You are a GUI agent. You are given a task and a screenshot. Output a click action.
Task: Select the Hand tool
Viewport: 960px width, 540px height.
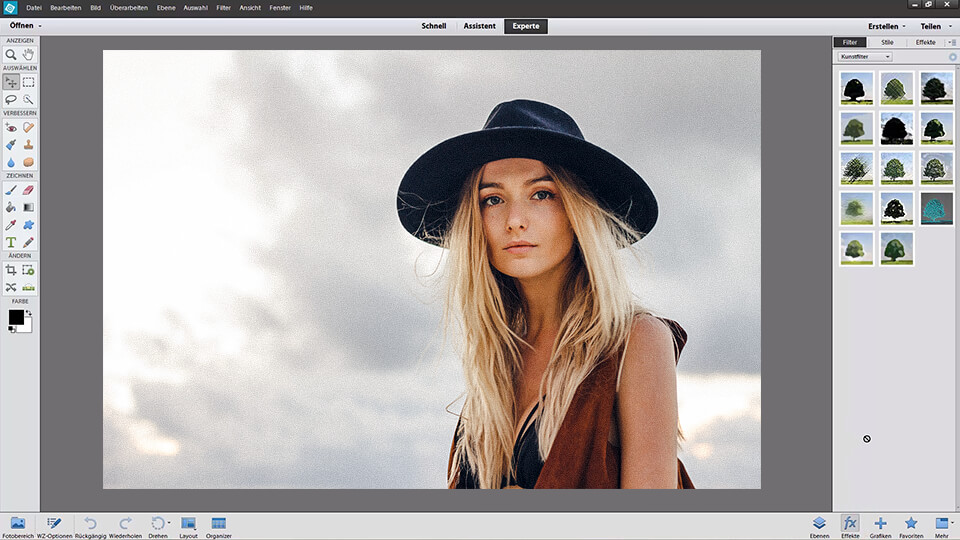pos(28,54)
